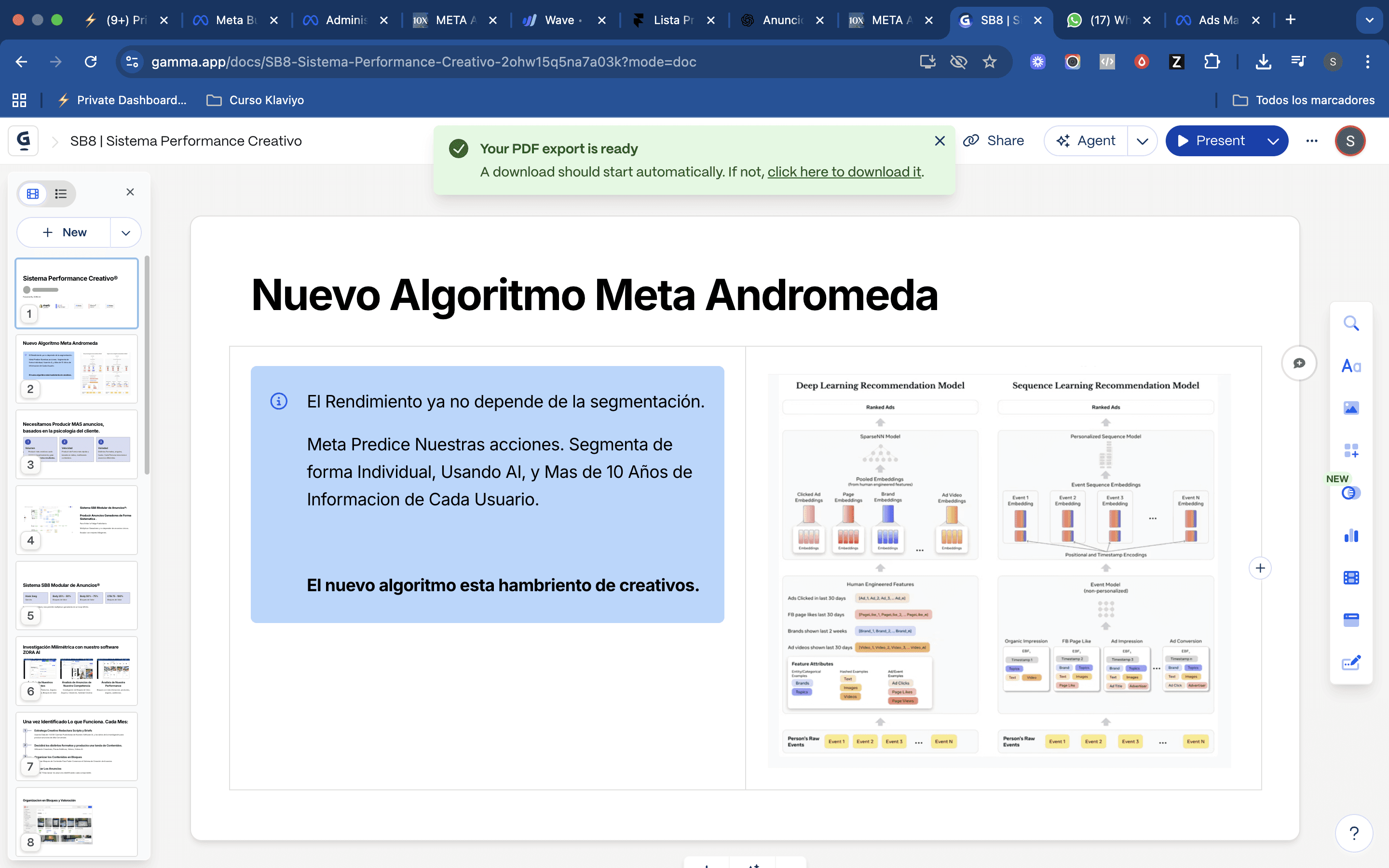Expand the Present options chevron
This screenshot has height=868, width=1389.
coord(1272,141)
